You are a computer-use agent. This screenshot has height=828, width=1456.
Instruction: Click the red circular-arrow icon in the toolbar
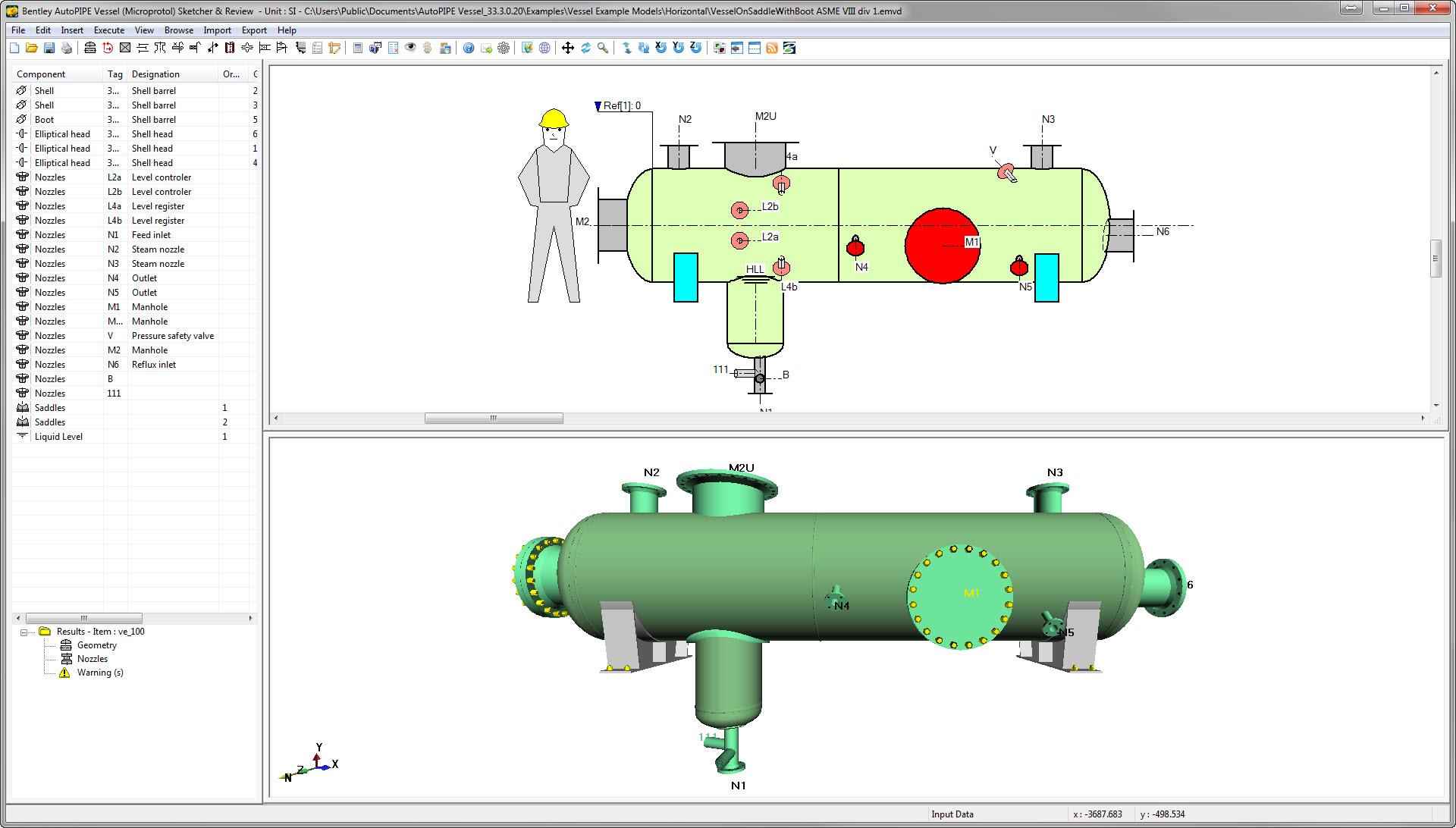pos(108,48)
